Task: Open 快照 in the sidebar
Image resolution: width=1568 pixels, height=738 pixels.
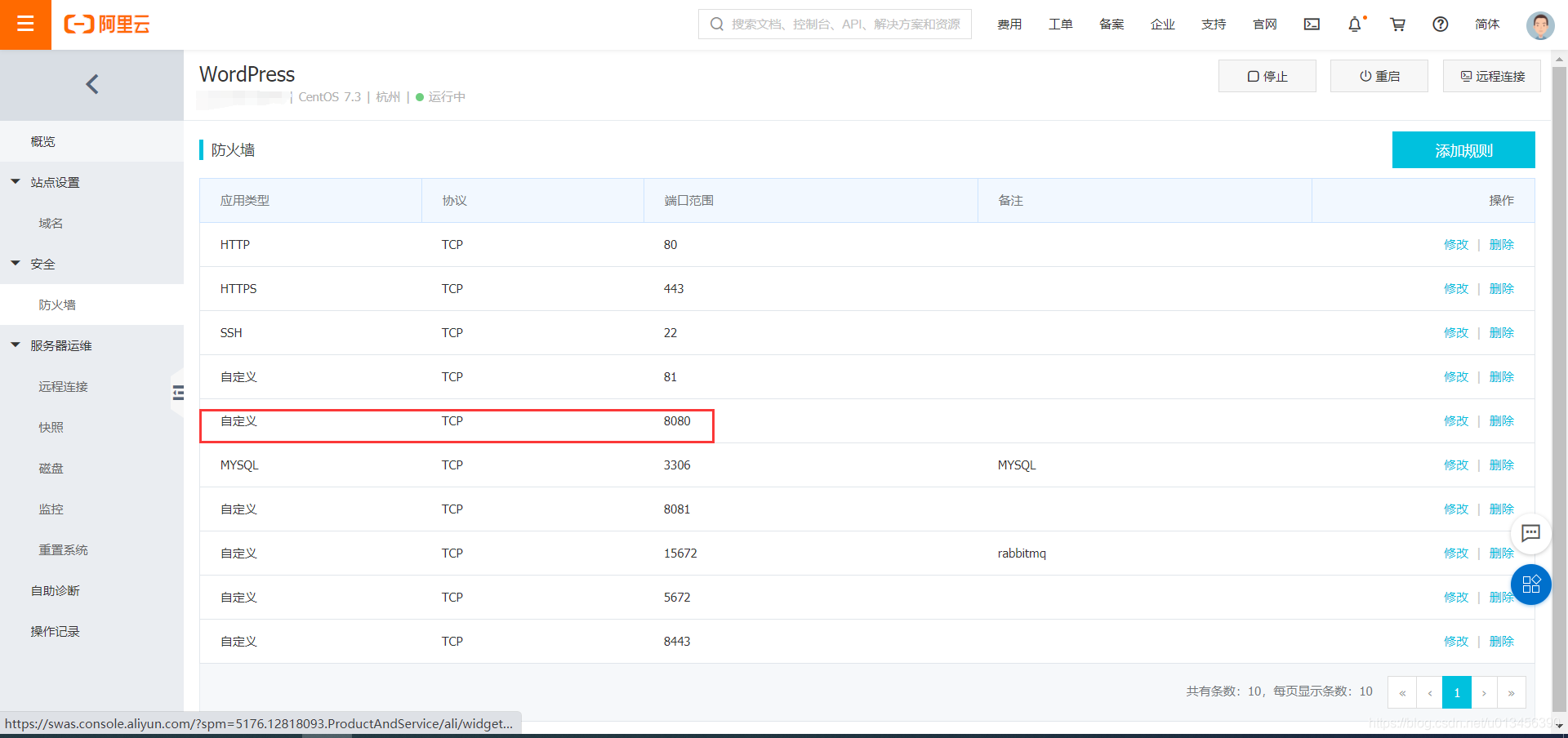Action: (x=91, y=427)
